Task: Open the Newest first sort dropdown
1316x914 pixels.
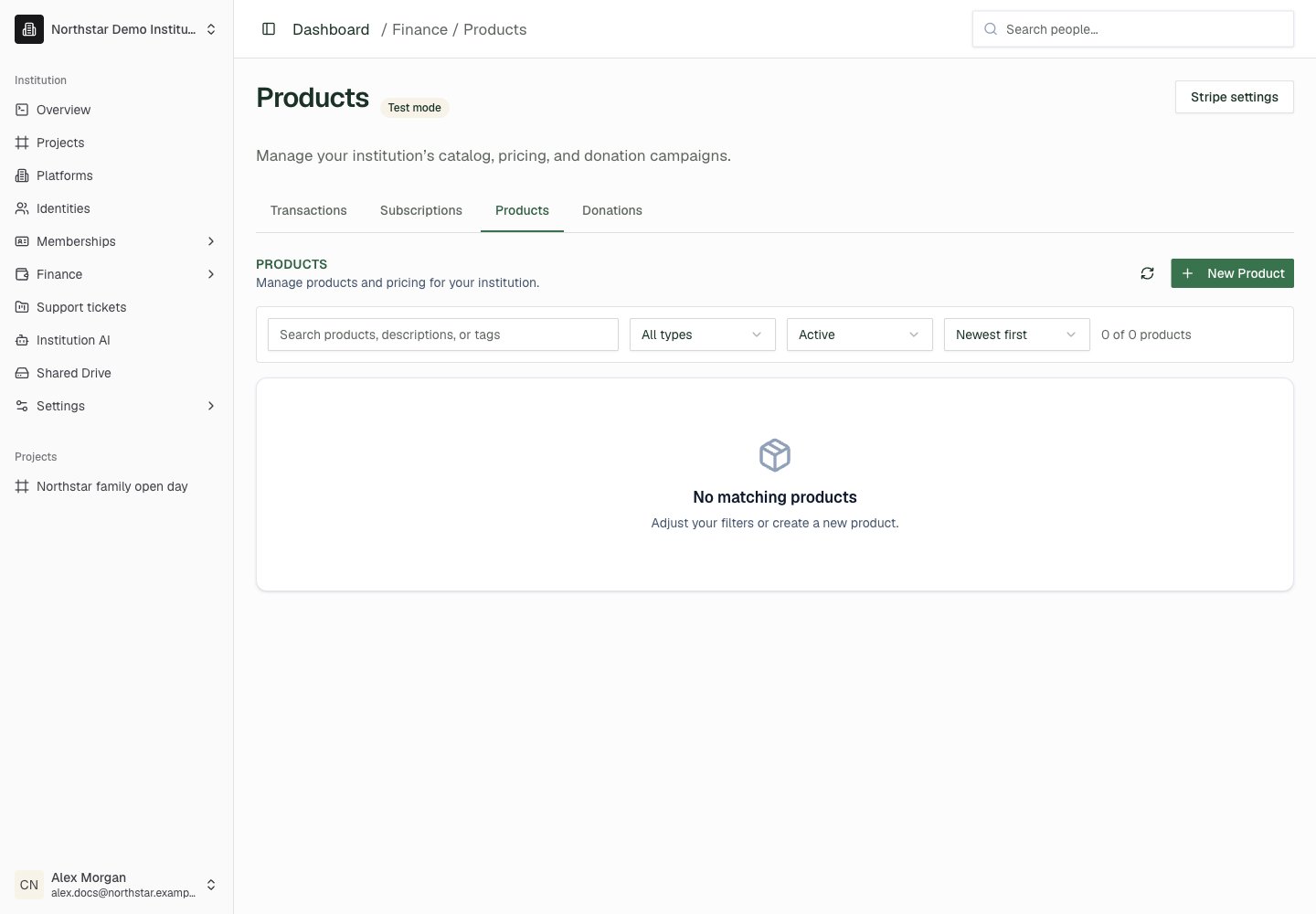Action: pyautogui.click(x=1017, y=335)
